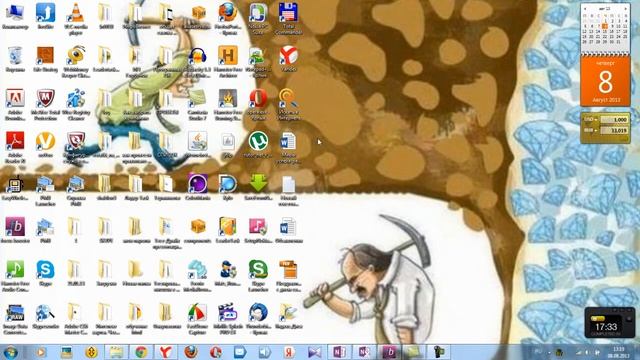This screenshot has width=640, height=360.
Task: Open OneNote from the taskbar
Action: [x=339, y=352]
